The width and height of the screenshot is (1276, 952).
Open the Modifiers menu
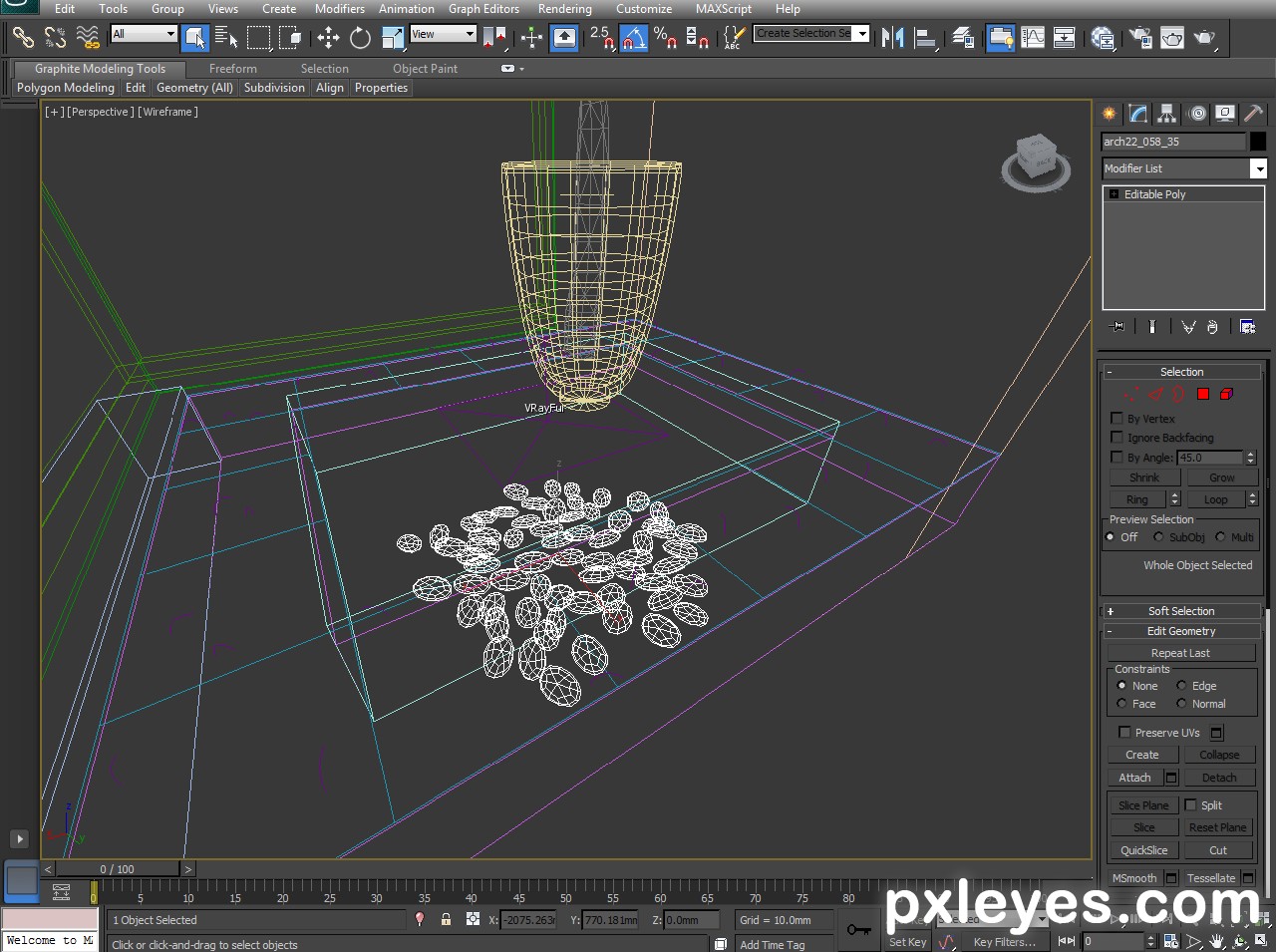click(x=340, y=9)
